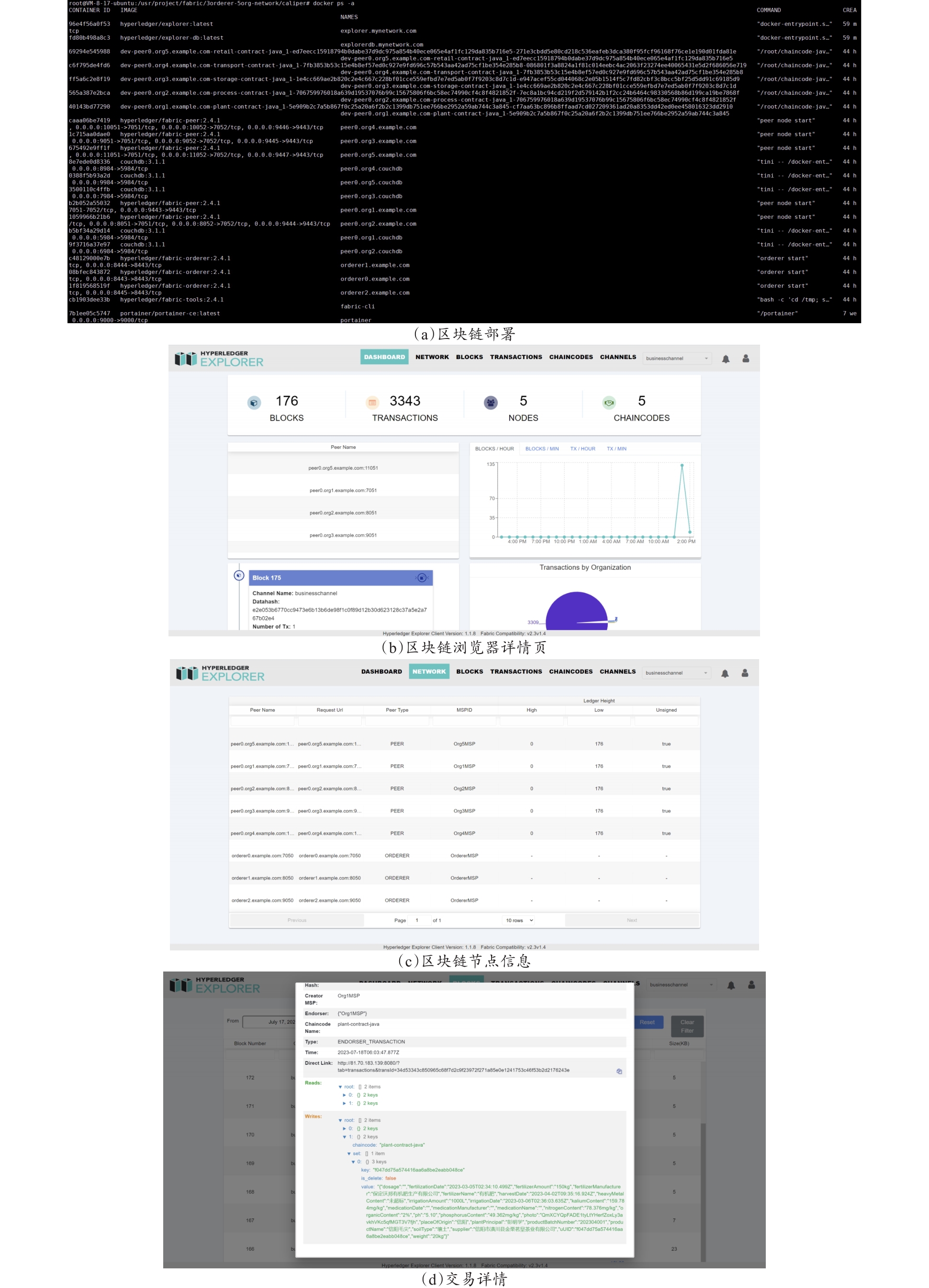Screen dimensions: 929x1288
Task: Select peer0.org5.example.com:11051 in the Peer Name list
Action: click(x=343, y=468)
